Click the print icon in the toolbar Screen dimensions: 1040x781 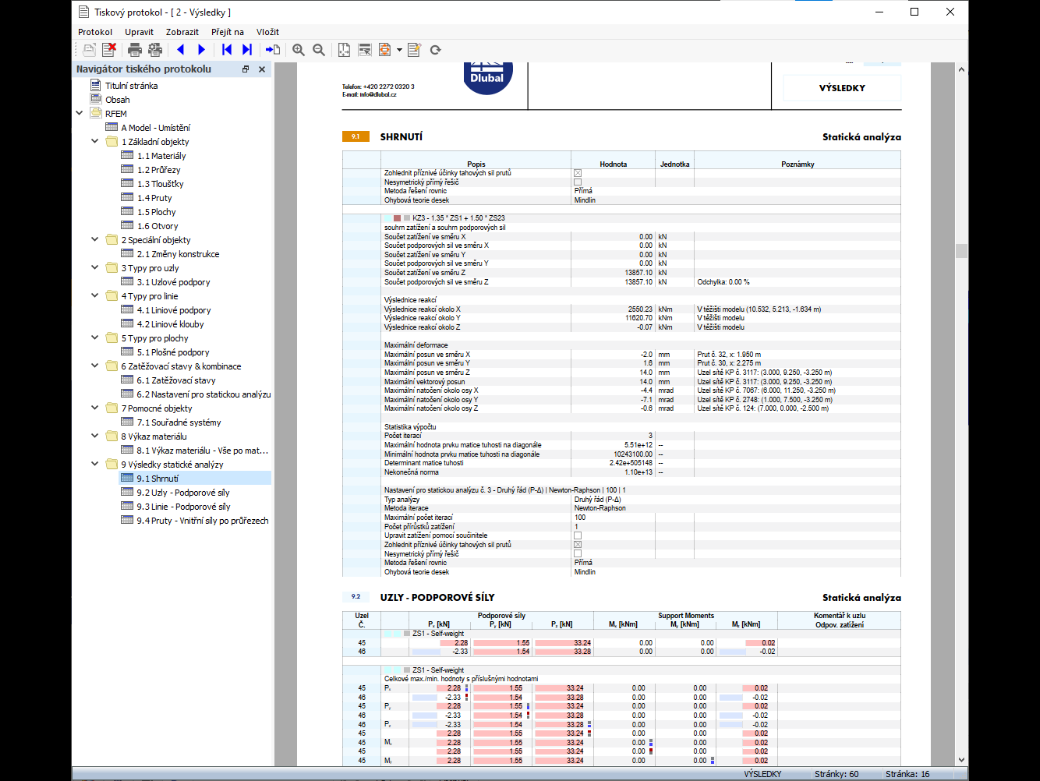[x=135, y=50]
